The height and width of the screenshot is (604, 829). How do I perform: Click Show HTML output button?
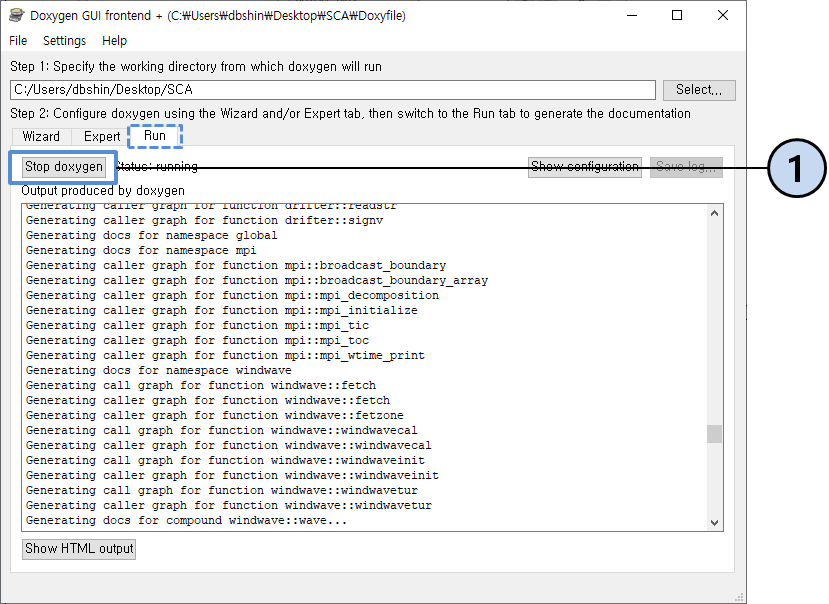coord(79,548)
